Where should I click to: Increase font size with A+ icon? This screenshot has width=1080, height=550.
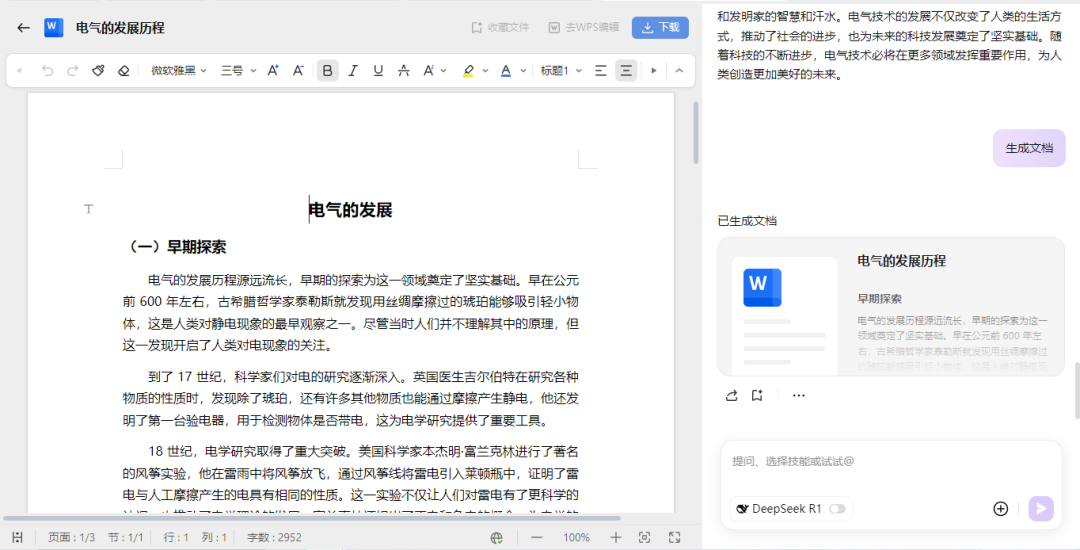(273, 70)
